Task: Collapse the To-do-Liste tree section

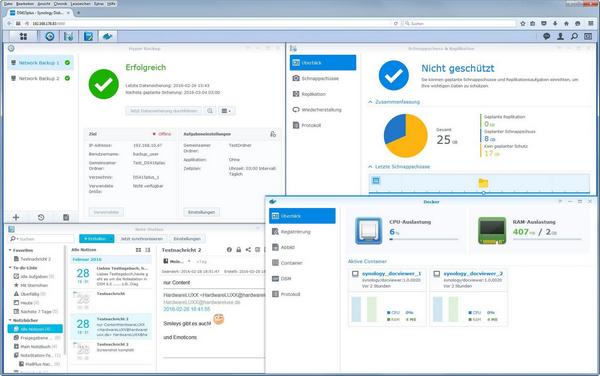Action: point(10,268)
